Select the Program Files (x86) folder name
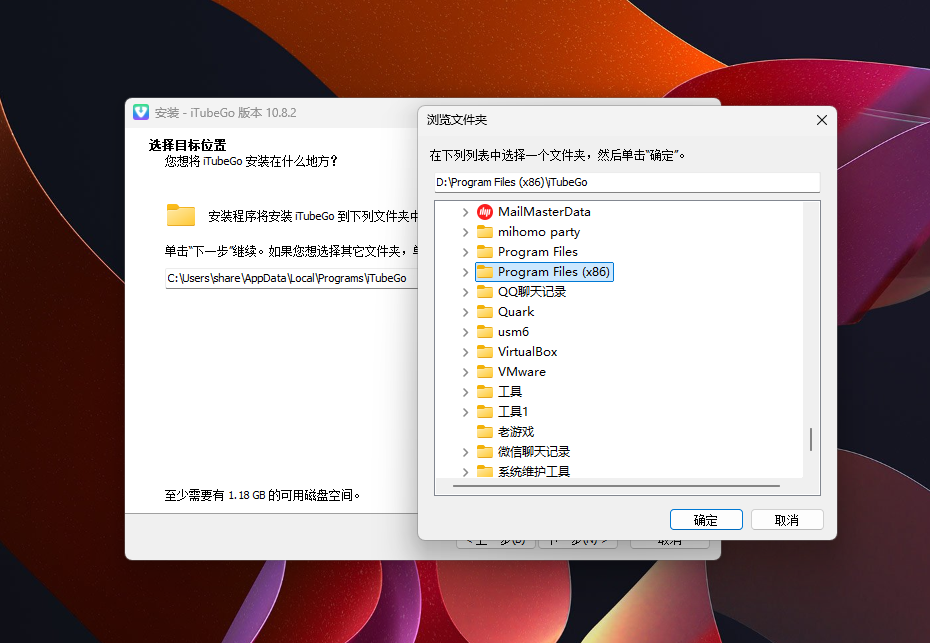The height and width of the screenshot is (643, 930). (x=553, y=272)
